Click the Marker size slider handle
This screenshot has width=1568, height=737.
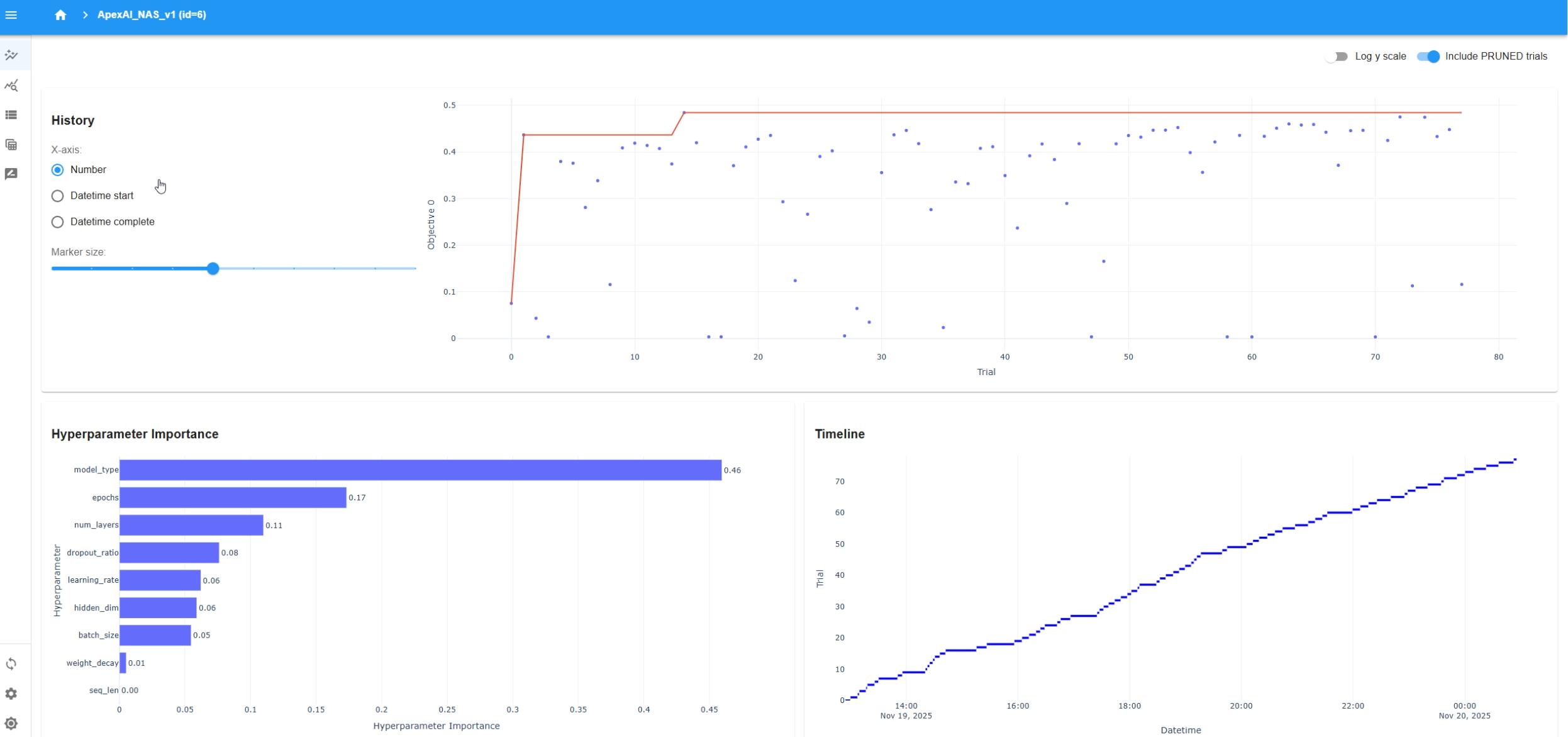coord(213,269)
